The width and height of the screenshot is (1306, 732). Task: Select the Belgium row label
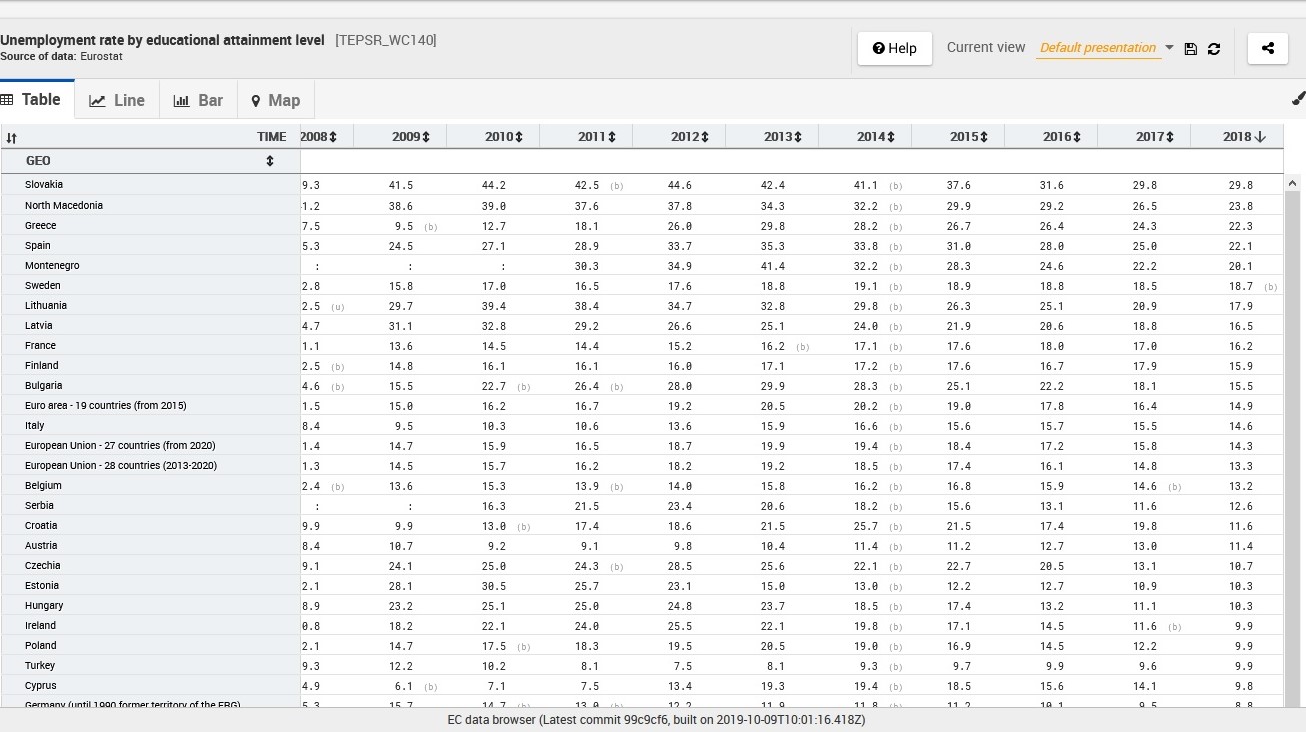[43, 485]
